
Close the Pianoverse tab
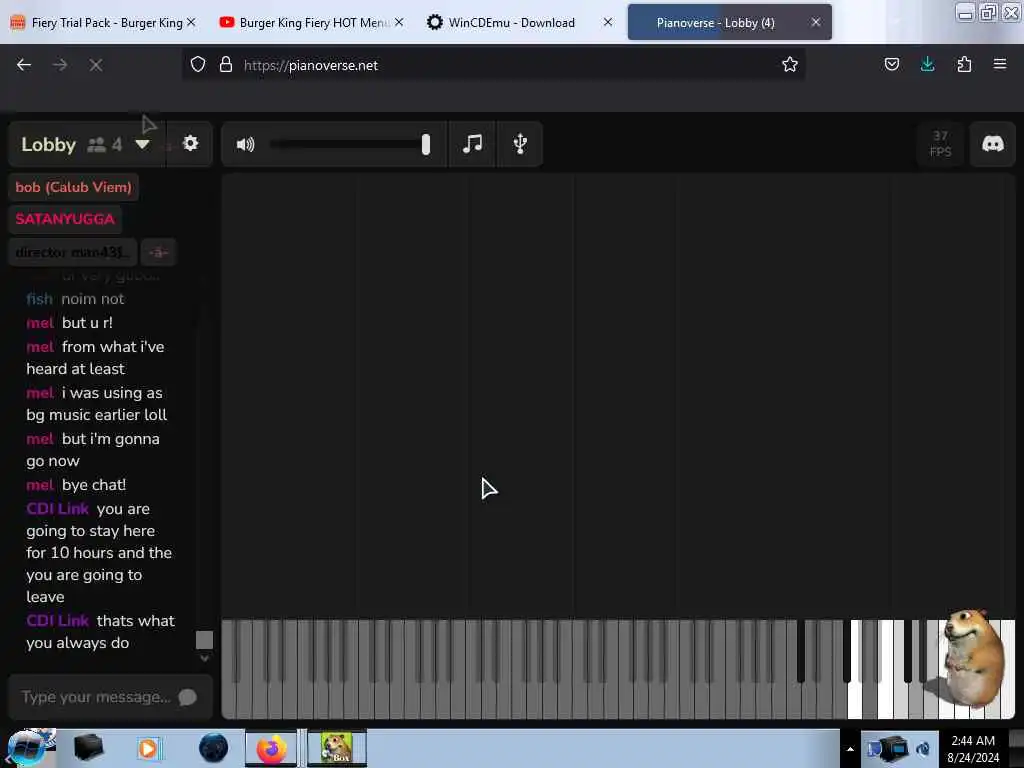tap(816, 22)
